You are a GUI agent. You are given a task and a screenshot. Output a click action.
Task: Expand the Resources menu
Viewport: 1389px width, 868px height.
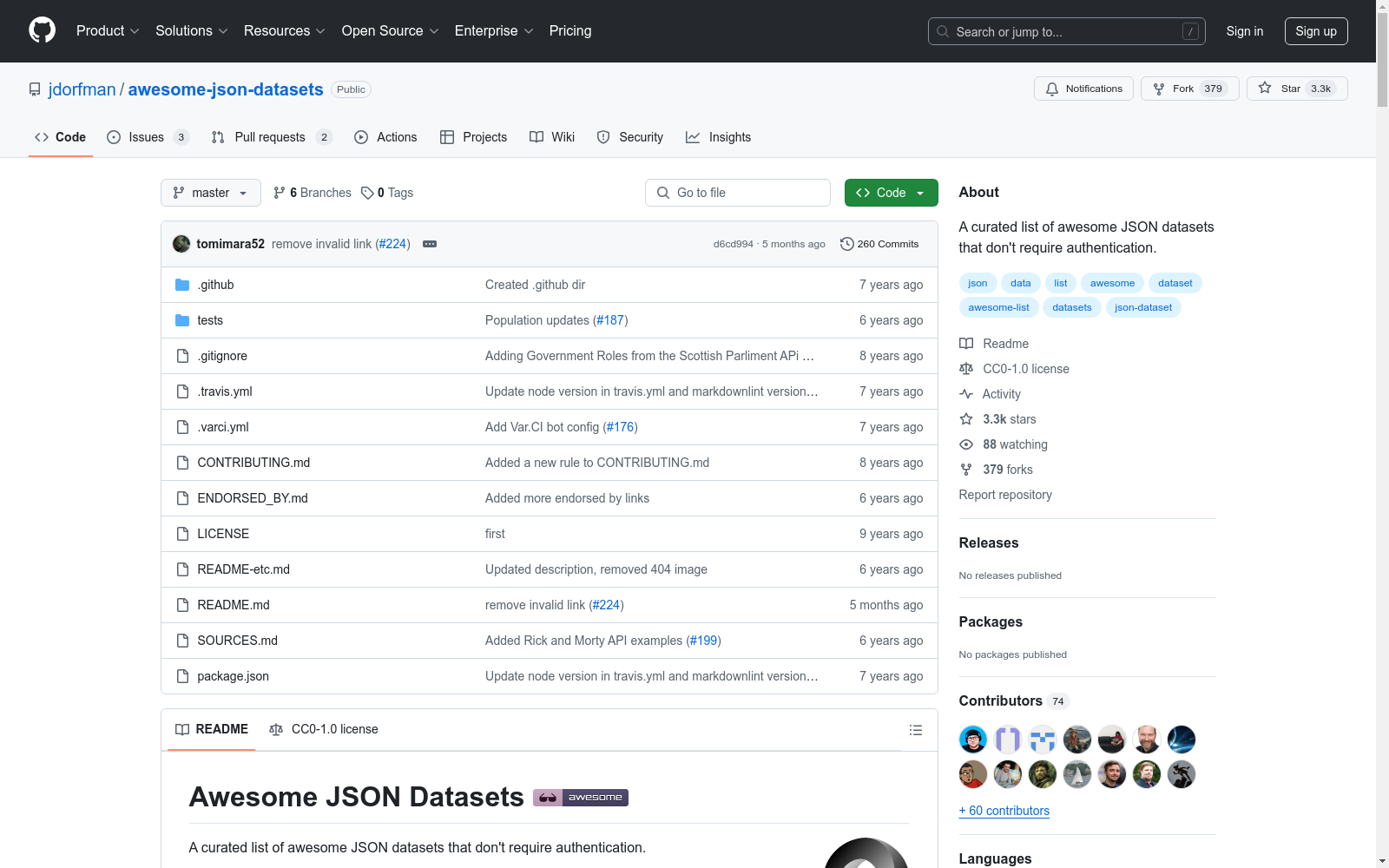click(285, 31)
